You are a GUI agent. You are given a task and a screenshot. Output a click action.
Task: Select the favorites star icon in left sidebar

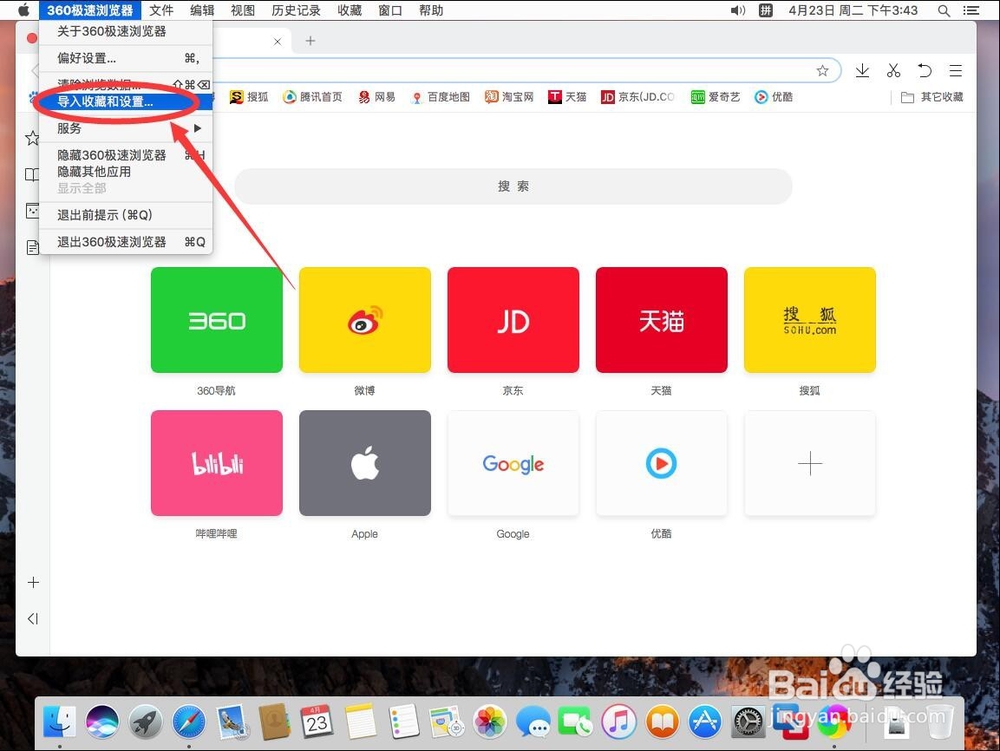tap(31, 138)
